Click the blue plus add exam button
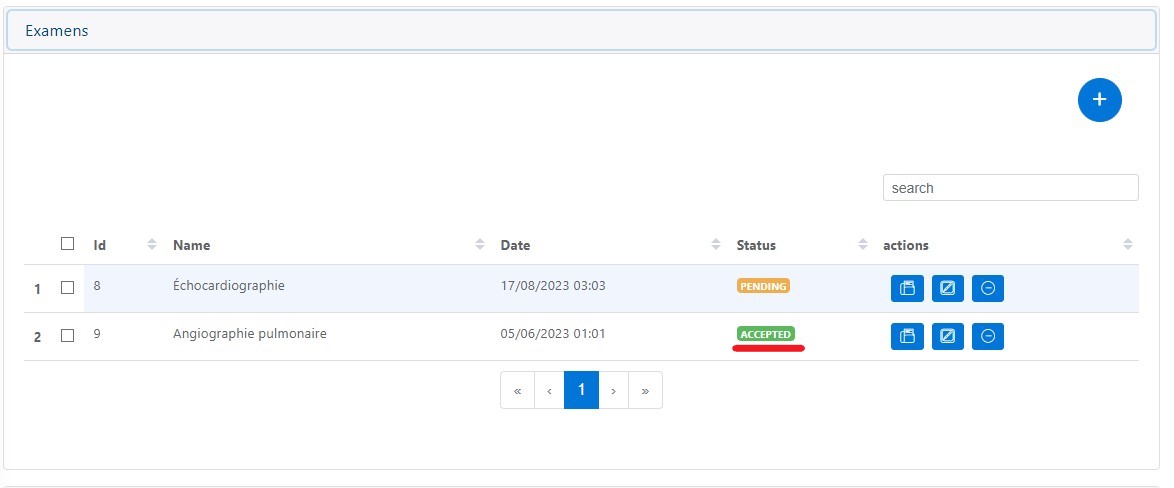The height and width of the screenshot is (488, 1174). pyautogui.click(x=1099, y=100)
